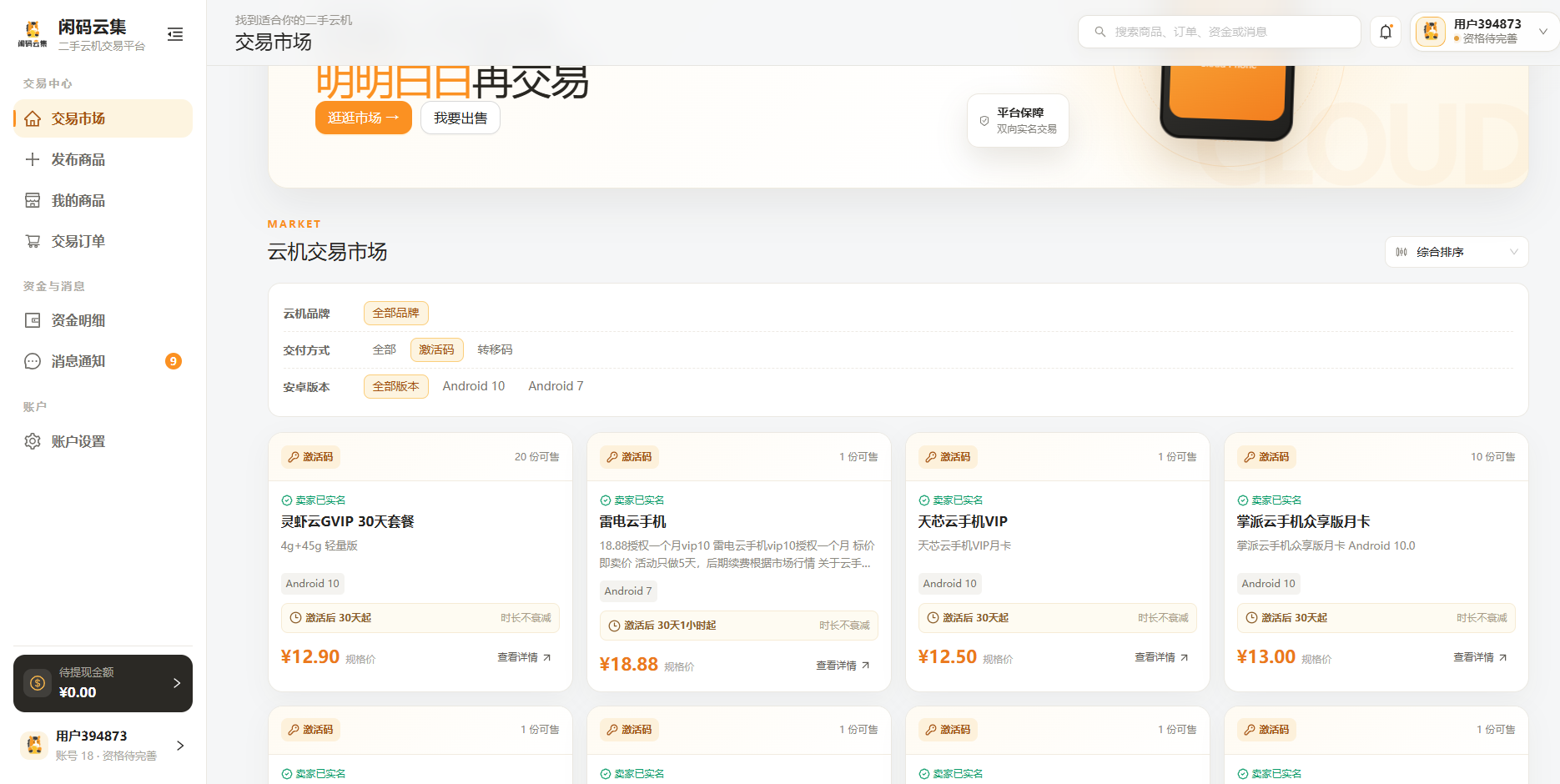Viewport: 1560px width, 784px height.
Task: Open 发布商品 in the sidebar
Action: click(x=103, y=159)
